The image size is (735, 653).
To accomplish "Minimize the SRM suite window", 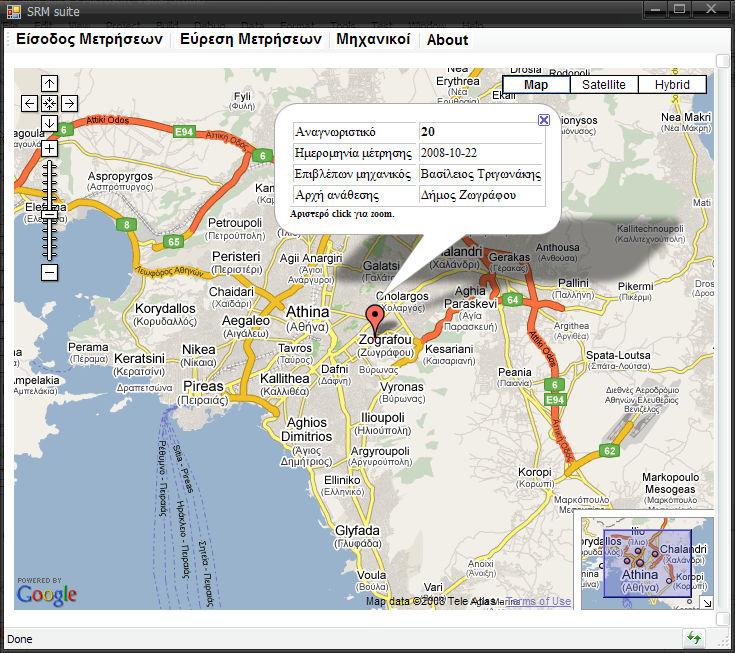I will pos(655,9).
